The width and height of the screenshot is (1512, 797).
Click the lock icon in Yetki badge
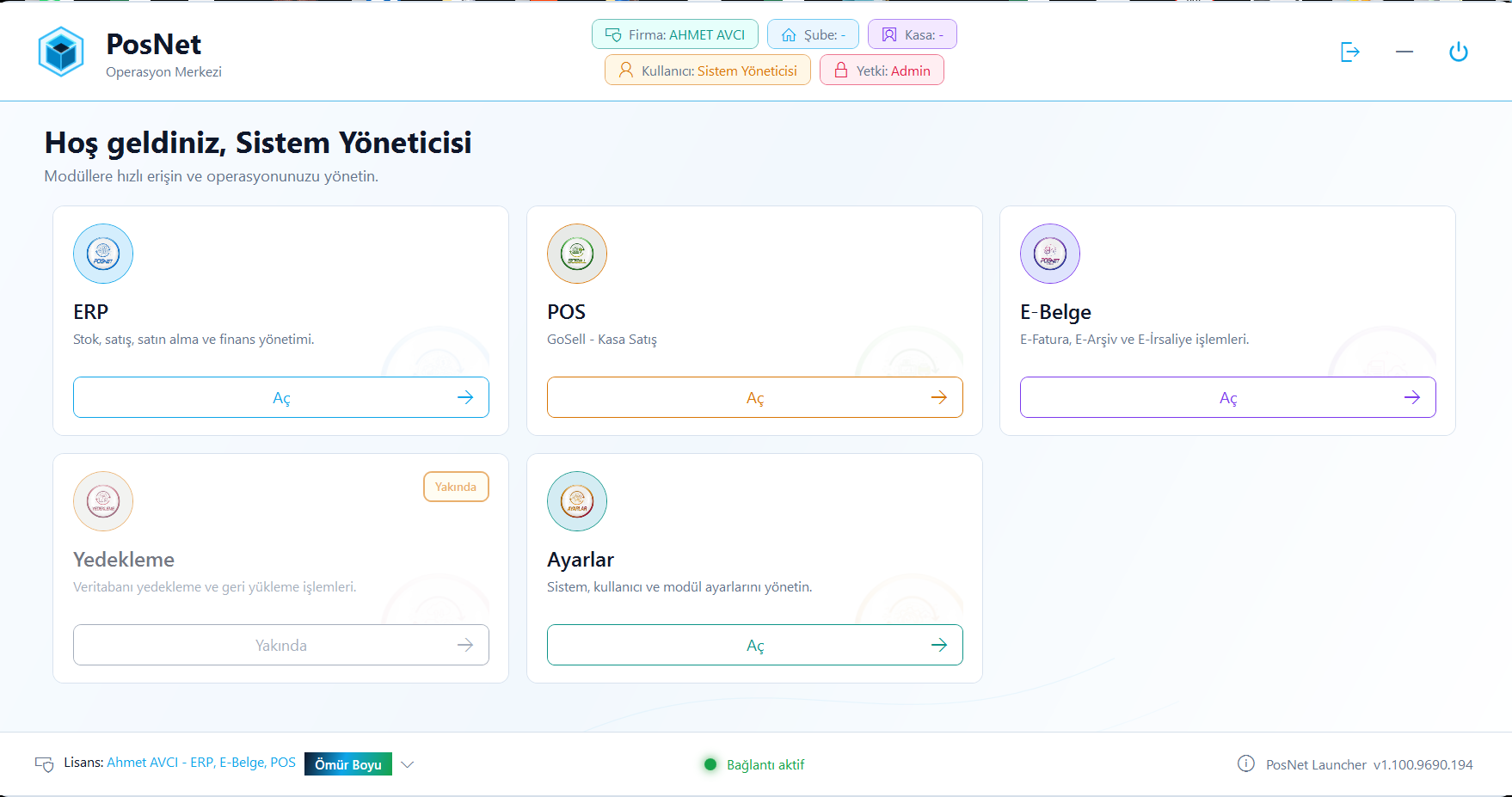(x=841, y=71)
